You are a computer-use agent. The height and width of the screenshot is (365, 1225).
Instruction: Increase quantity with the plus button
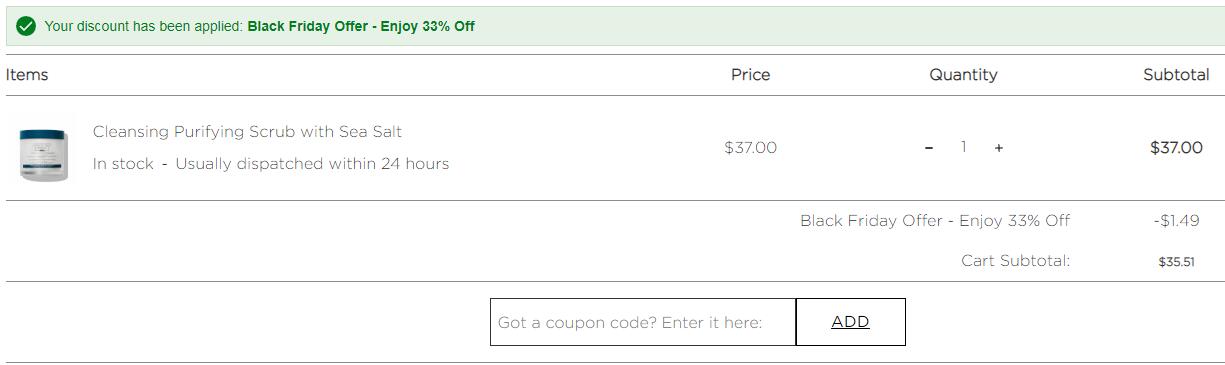tap(998, 148)
